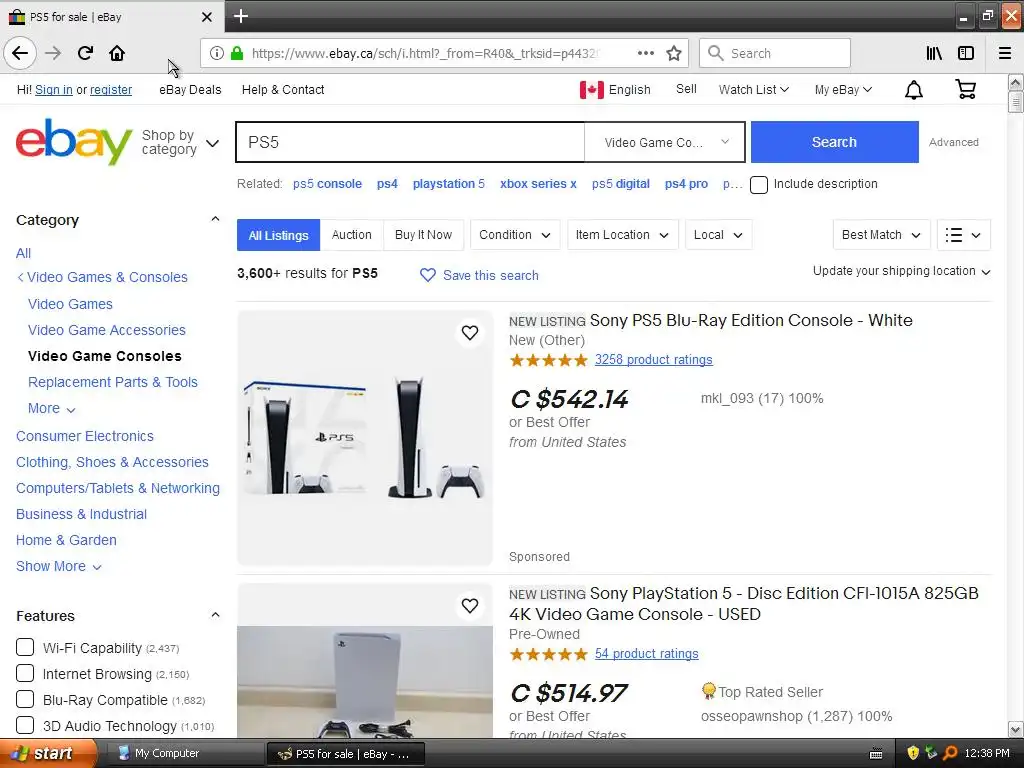Click the shield icon in system tray
Screen dimensions: 1024x768
[x=913, y=753]
